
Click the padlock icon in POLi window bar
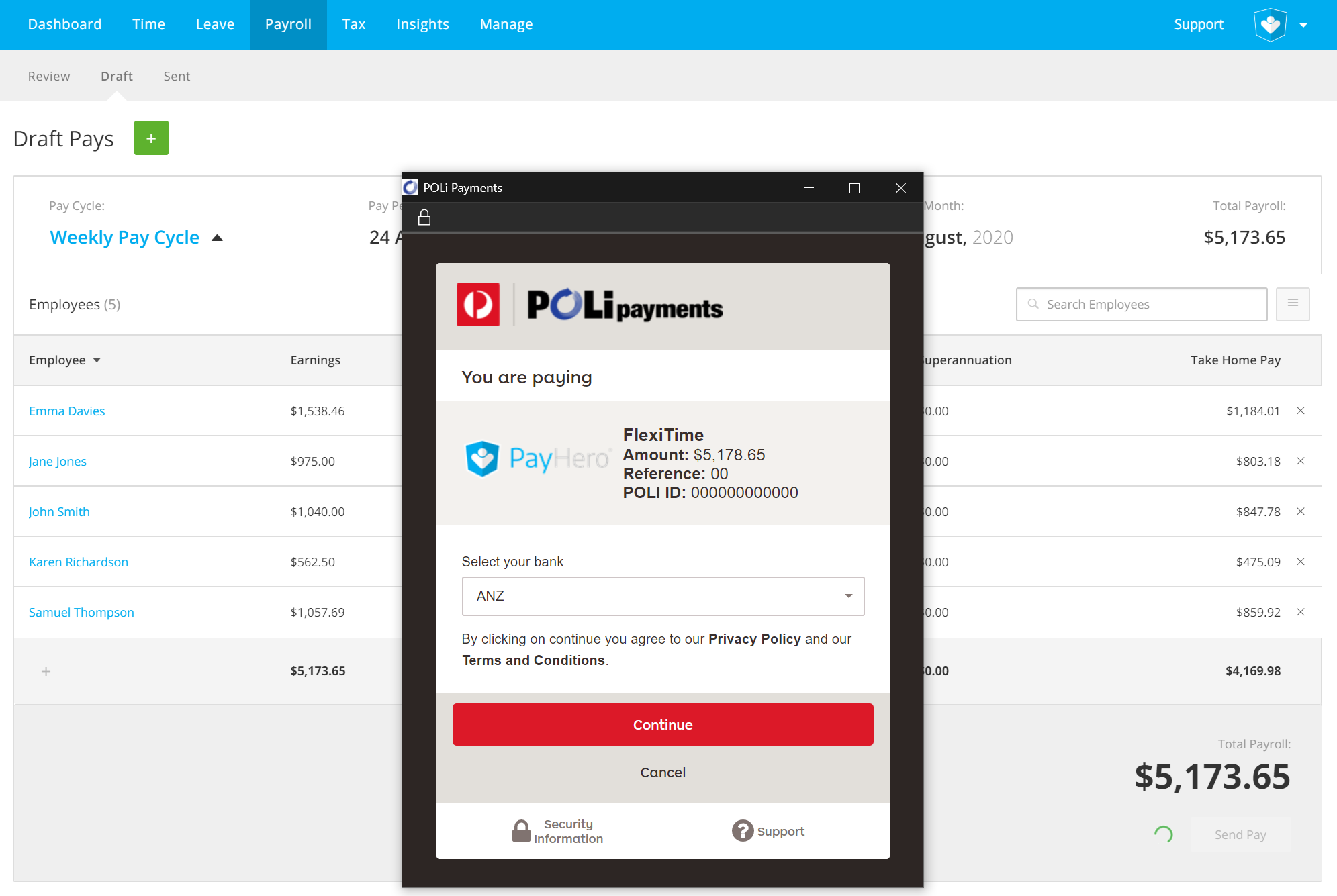[424, 217]
